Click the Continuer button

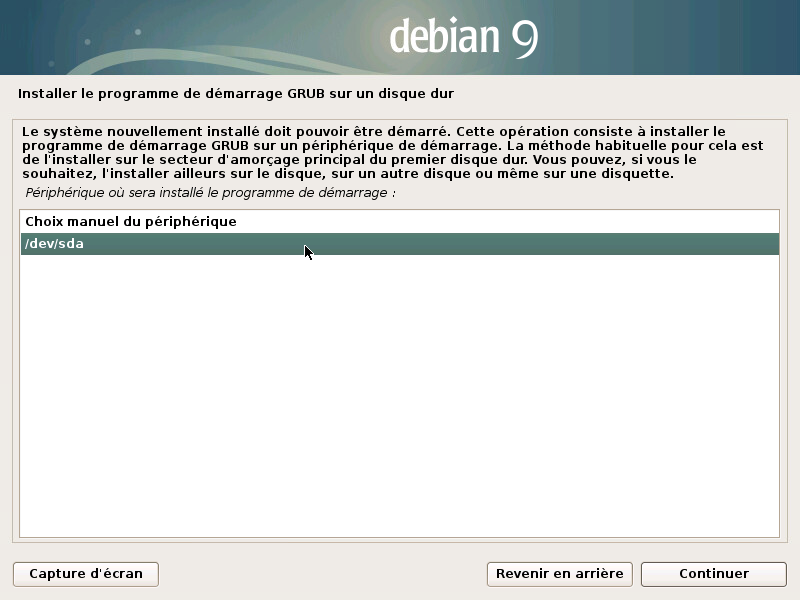pos(713,574)
